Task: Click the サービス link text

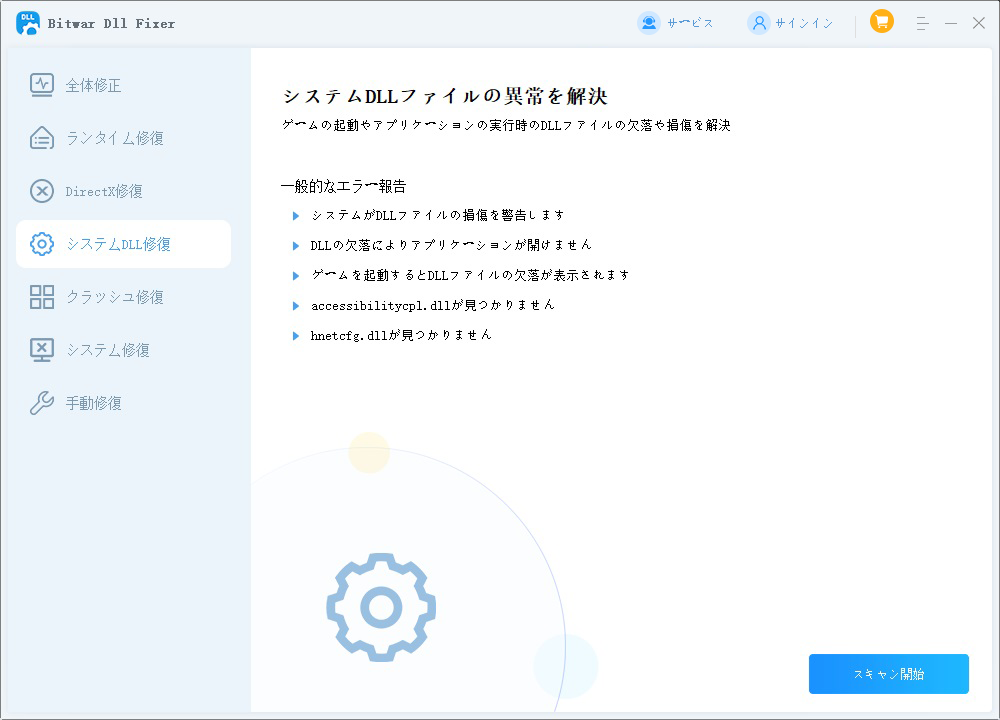Action: point(690,24)
